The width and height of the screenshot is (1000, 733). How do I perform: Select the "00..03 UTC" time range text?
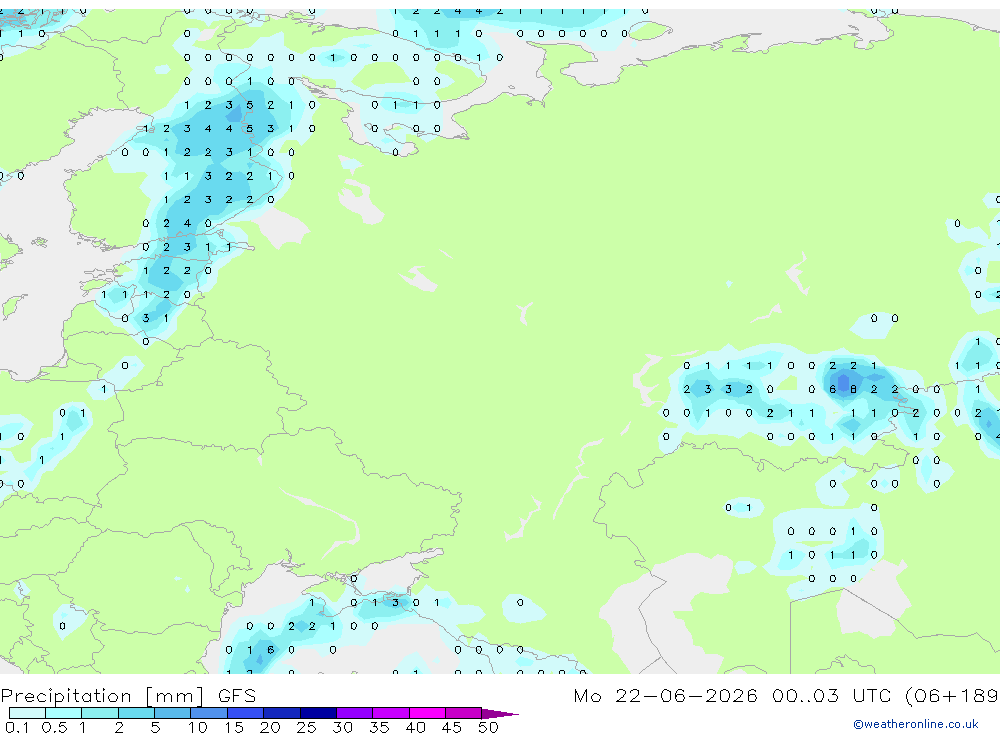coord(831,695)
